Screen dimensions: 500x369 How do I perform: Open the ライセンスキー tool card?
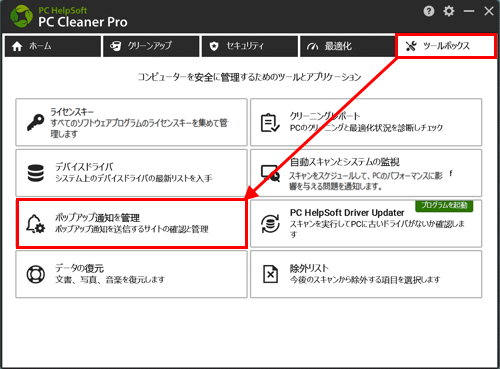pyautogui.click(x=131, y=122)
